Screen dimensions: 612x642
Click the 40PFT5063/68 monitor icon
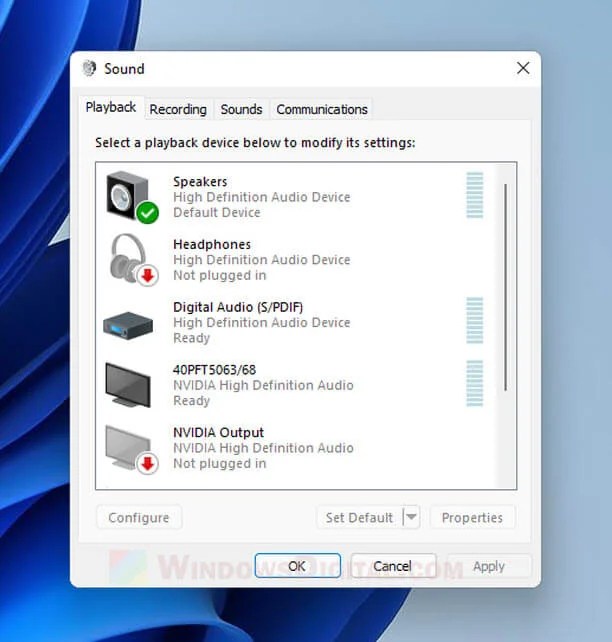tap(128, 385)
